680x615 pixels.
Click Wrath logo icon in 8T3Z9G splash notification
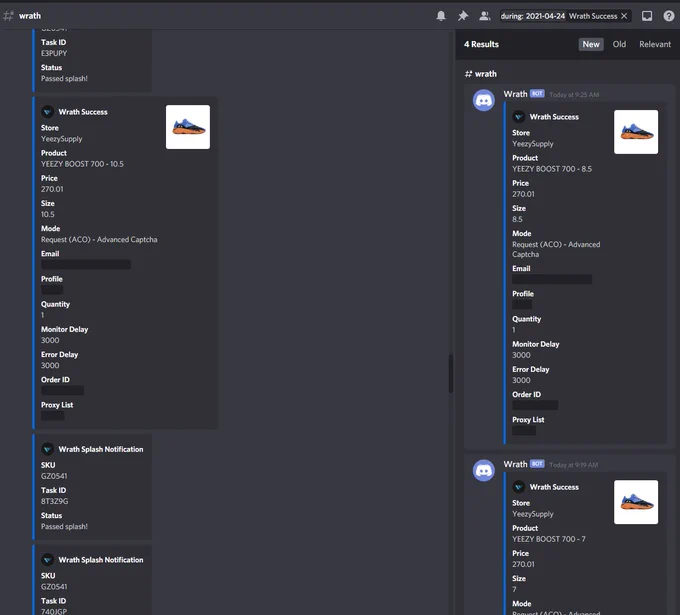47,449
